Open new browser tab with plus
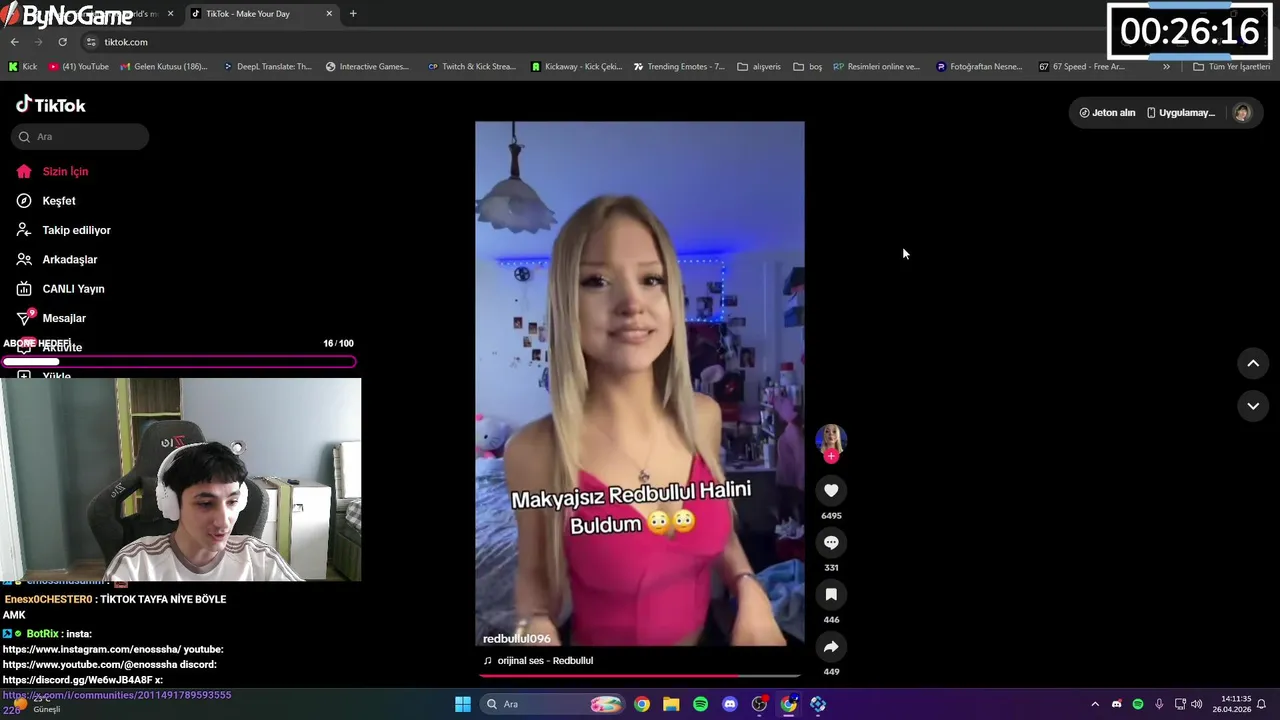 [353, 14]
